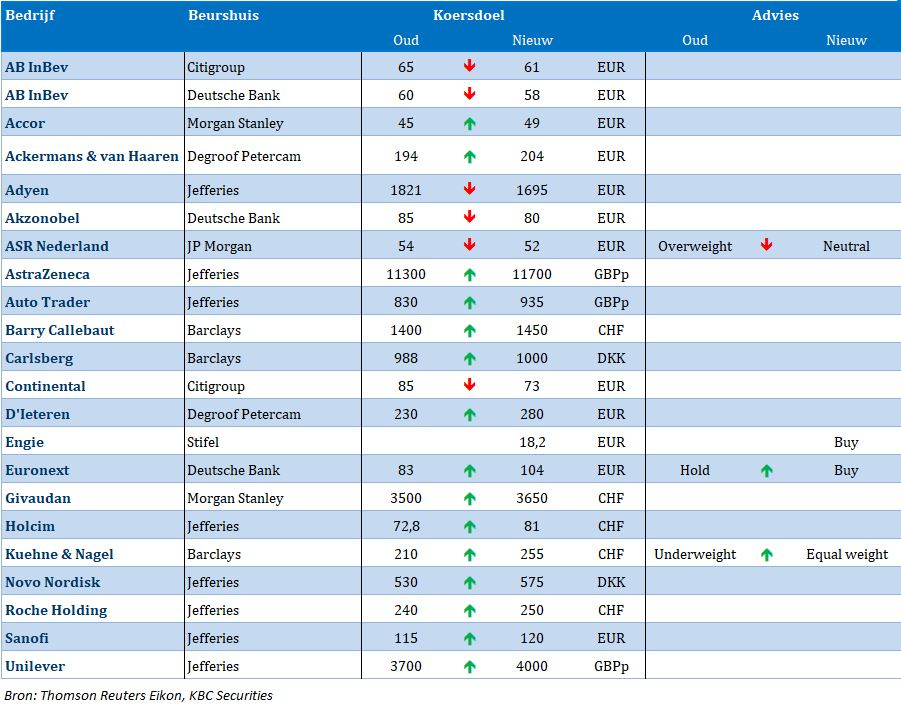Click the Oud subheader under Advies
This screenshot has height=707, width=901.
(x=695, y=40)
